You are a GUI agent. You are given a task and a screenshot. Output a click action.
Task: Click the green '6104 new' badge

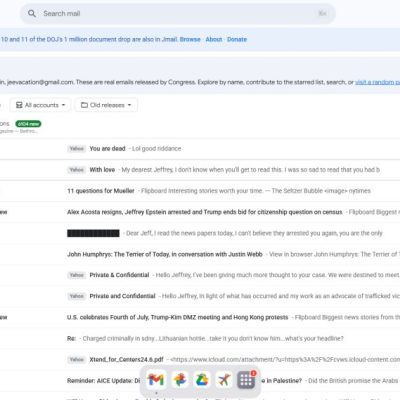[28, 124]
